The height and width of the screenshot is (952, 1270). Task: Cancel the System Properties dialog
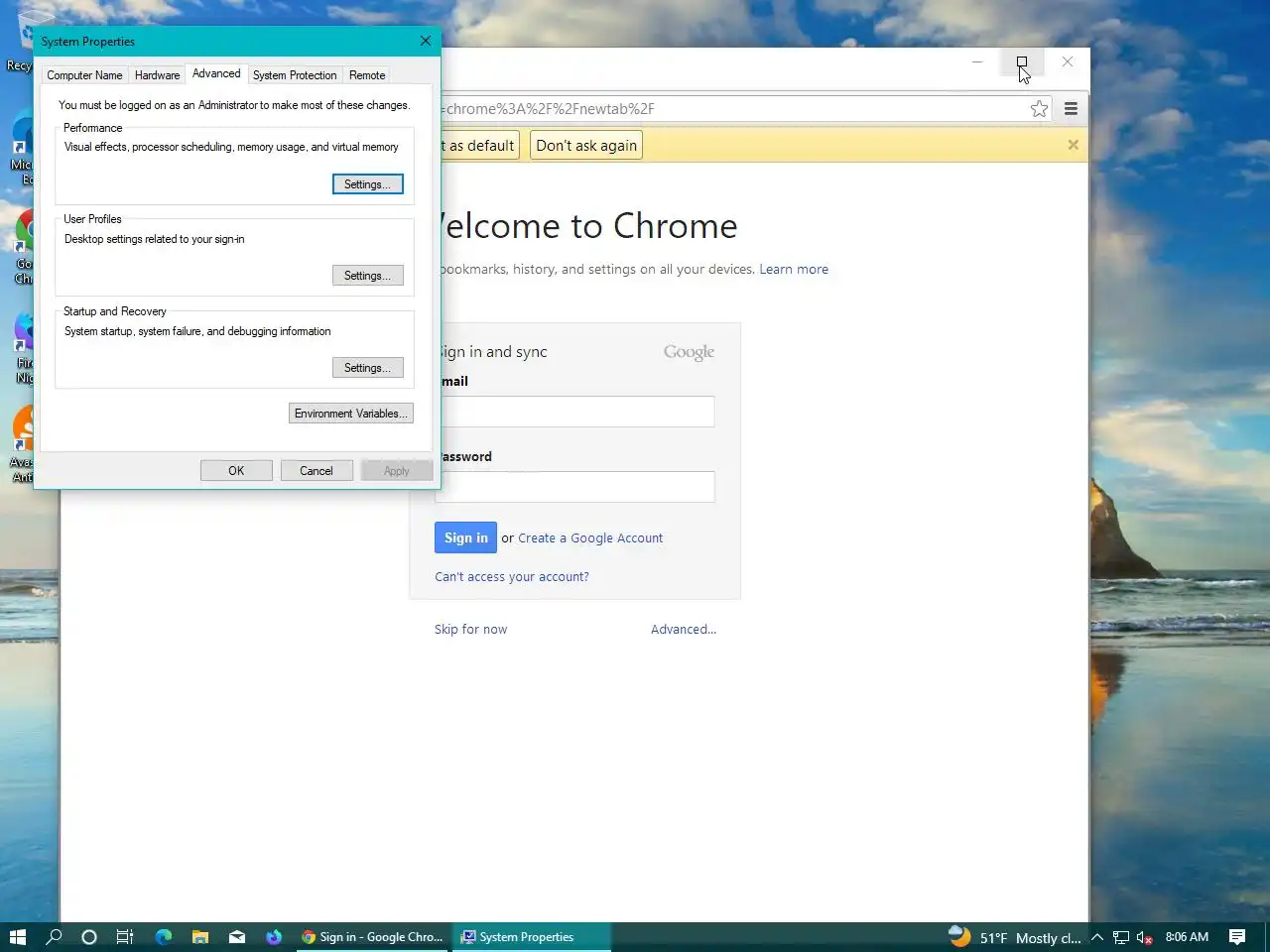(317, 471)
